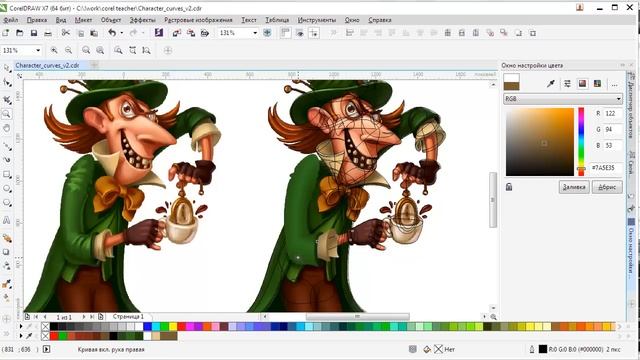Cut selection with the scissors icon

pyautogui.click(x=65, y=33)
